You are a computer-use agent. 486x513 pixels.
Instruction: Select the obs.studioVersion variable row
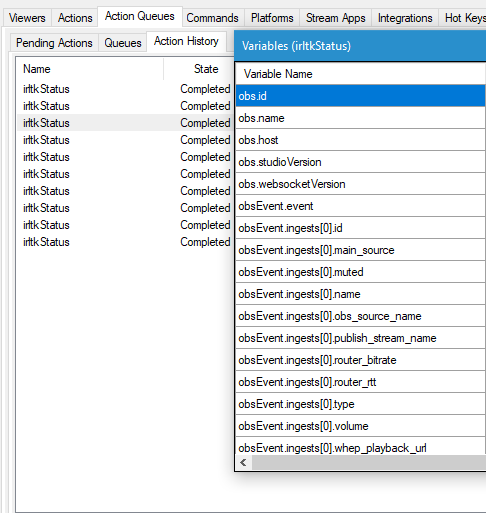[360, 162]
